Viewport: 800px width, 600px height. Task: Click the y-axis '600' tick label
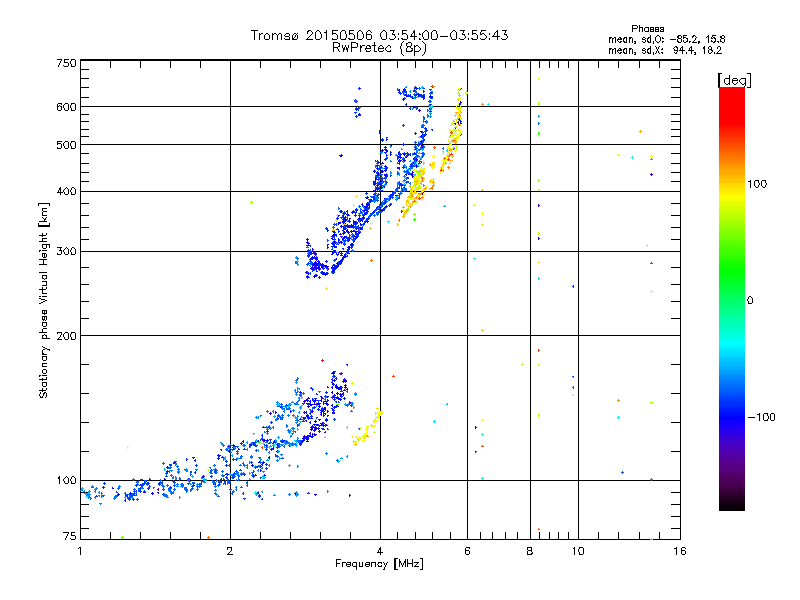coord(66,107)
